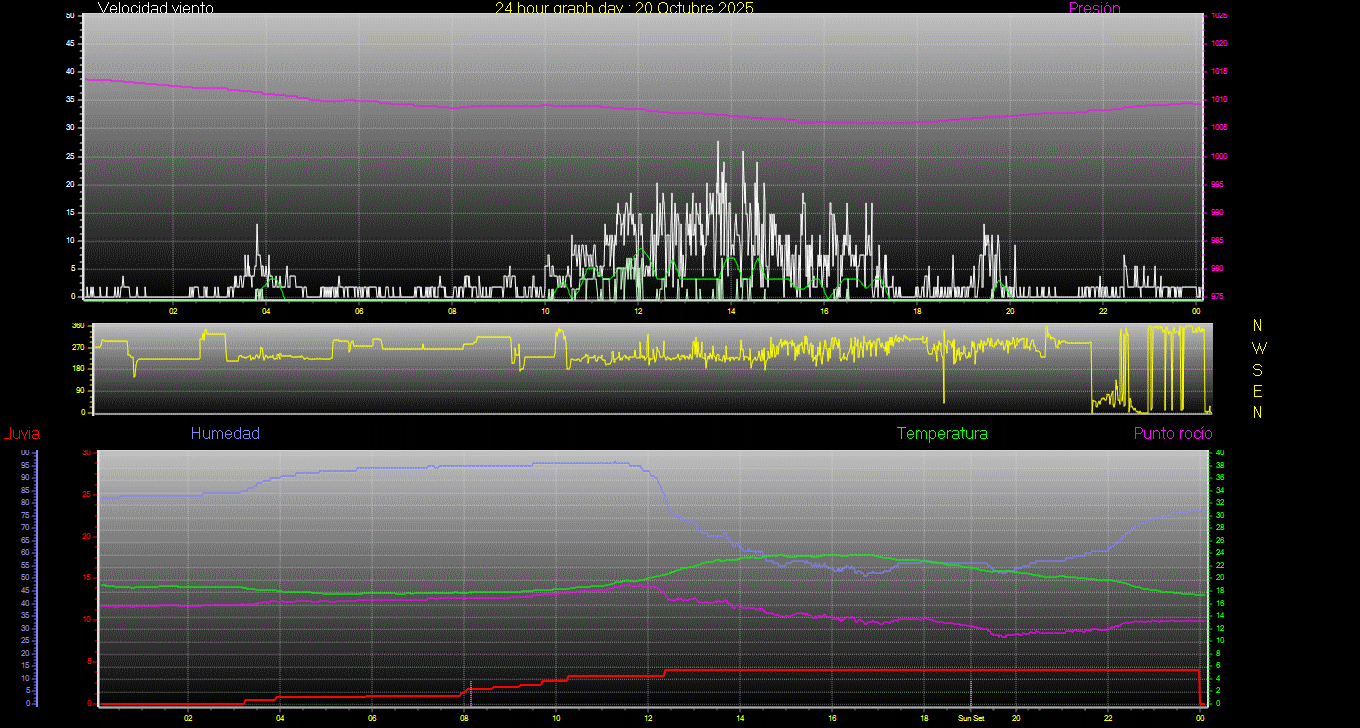
Task: Click the Velocidad viento label
Action: point(155,8)
